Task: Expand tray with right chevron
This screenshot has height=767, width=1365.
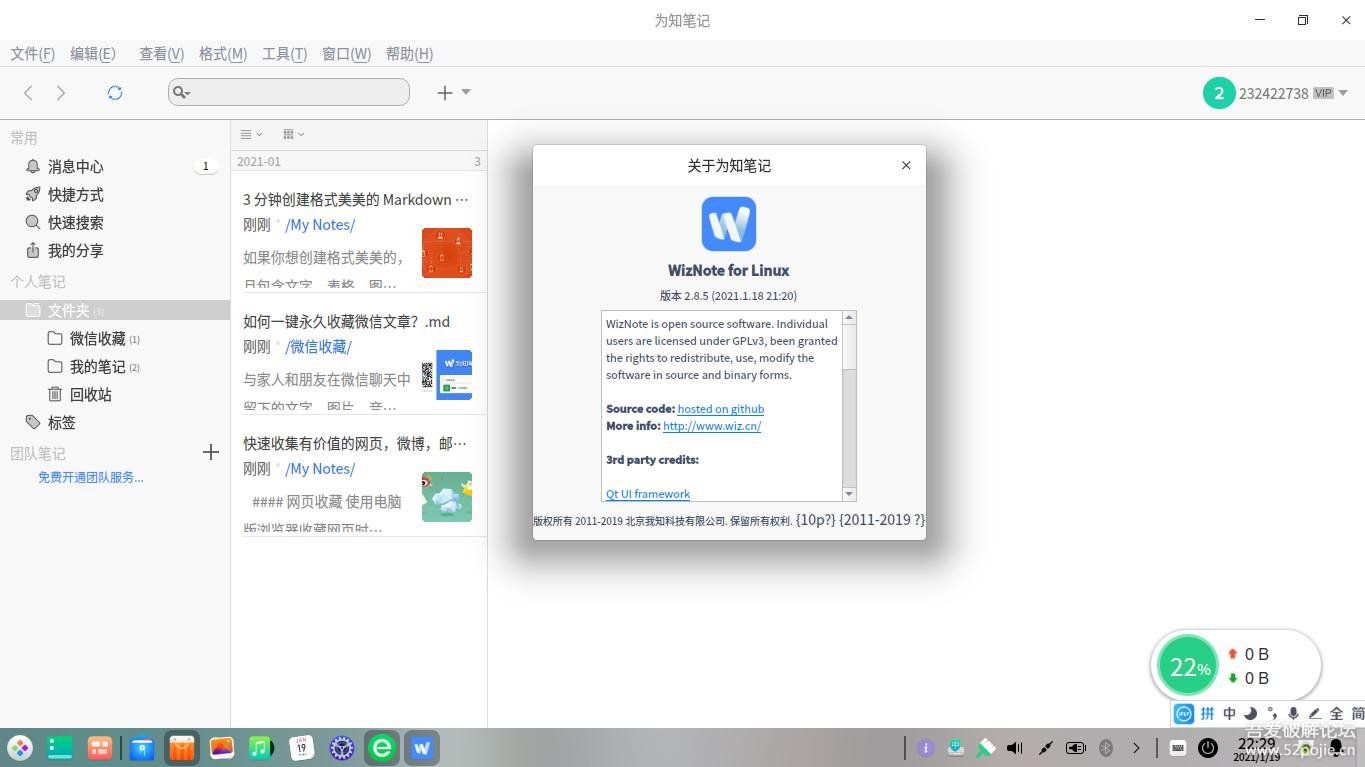Action: pyautogui.click(x=1136, y=747)
